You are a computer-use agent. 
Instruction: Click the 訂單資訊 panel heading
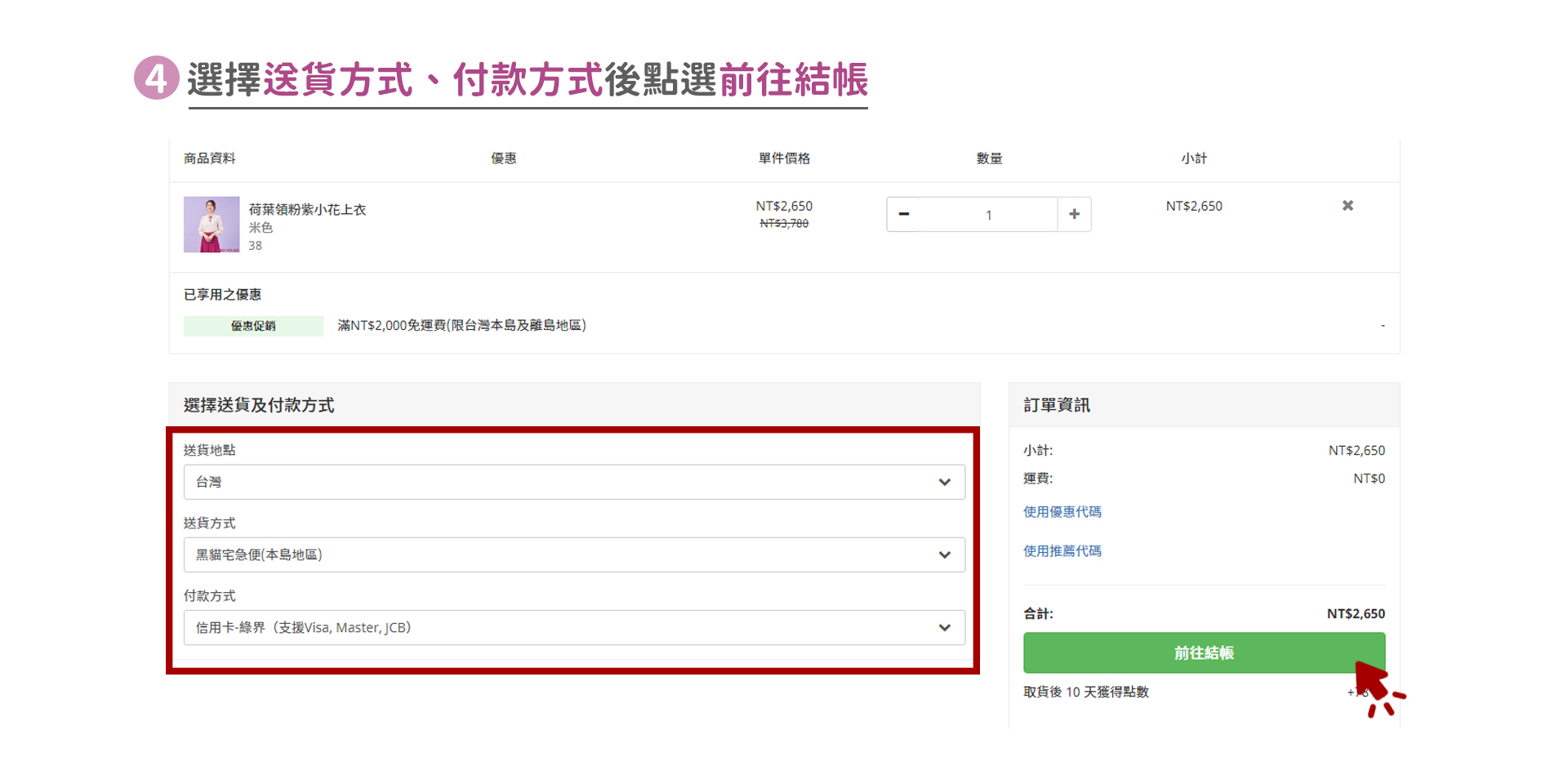tap(1057, 405)
